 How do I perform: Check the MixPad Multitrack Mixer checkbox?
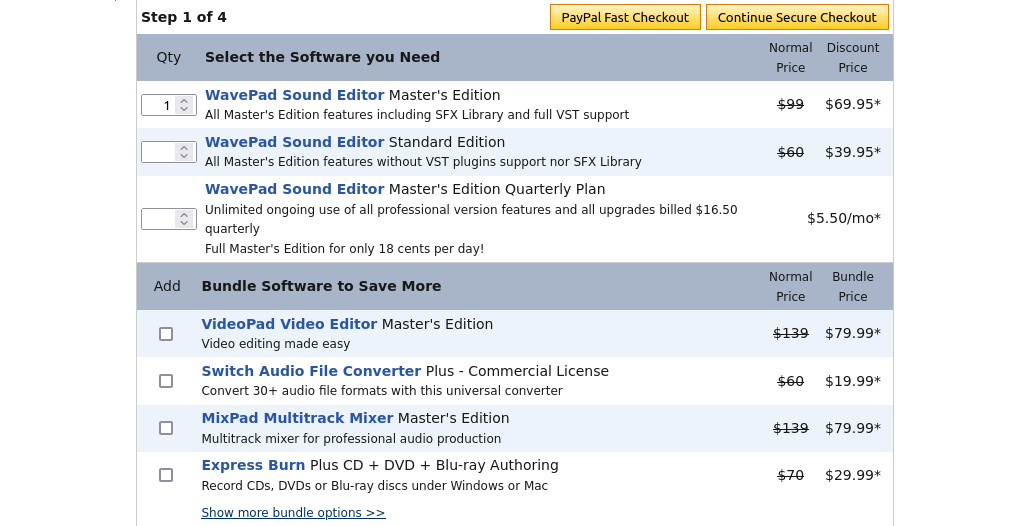[x=166, y=428]
